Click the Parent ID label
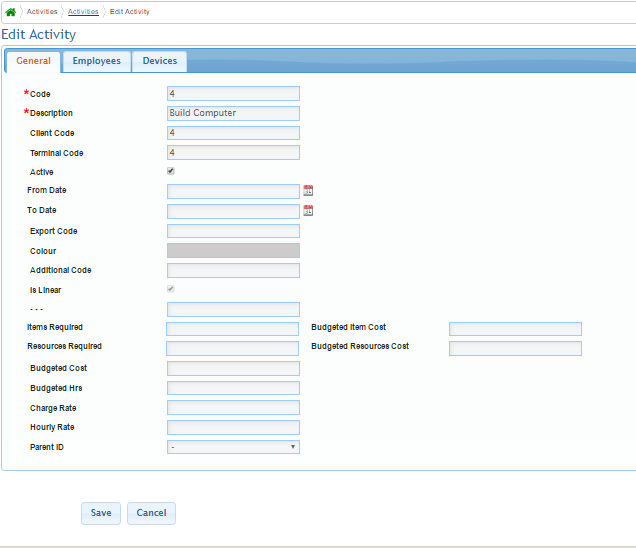636x548 pixels. click(47, 447)
